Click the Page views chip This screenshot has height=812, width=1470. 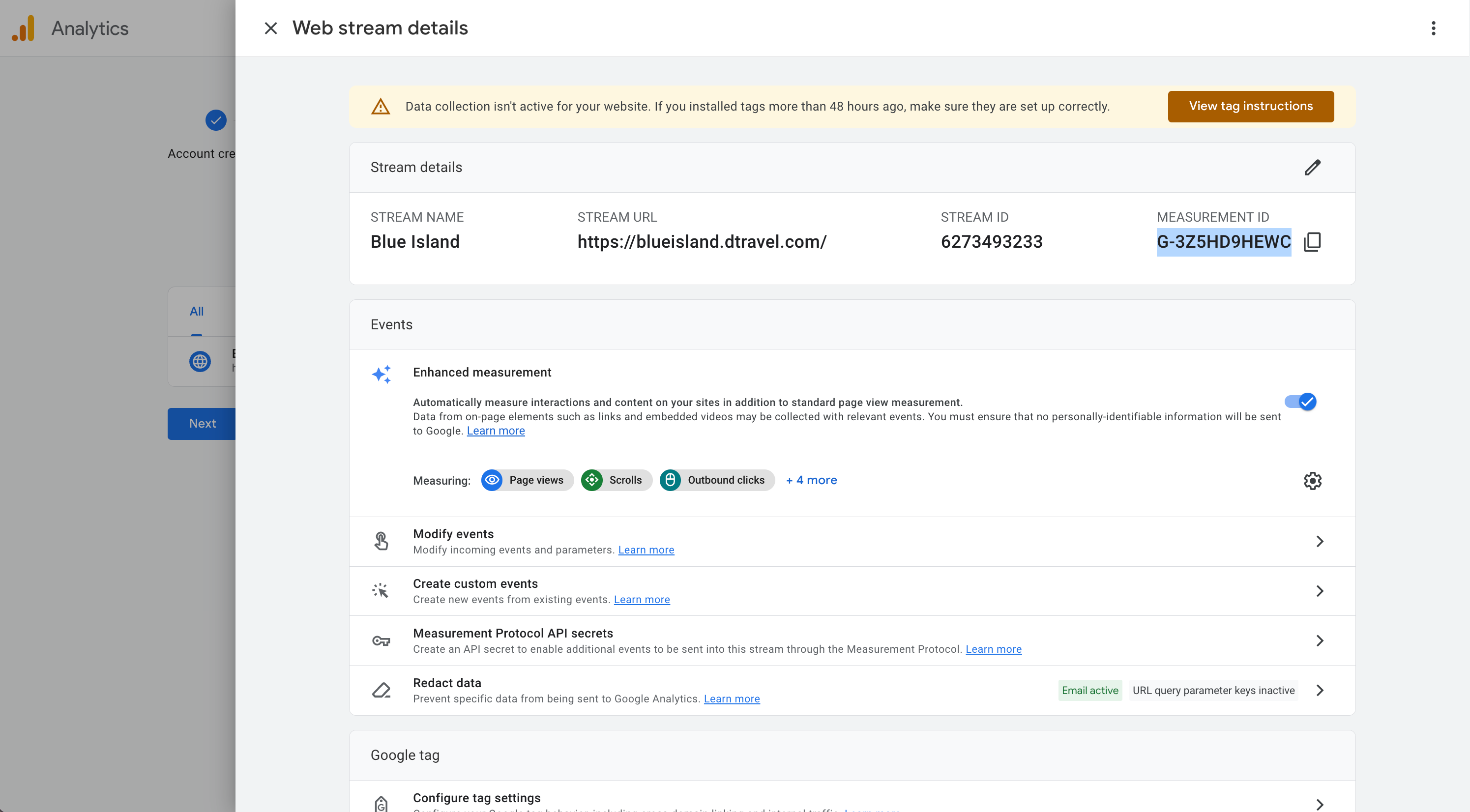527,480
